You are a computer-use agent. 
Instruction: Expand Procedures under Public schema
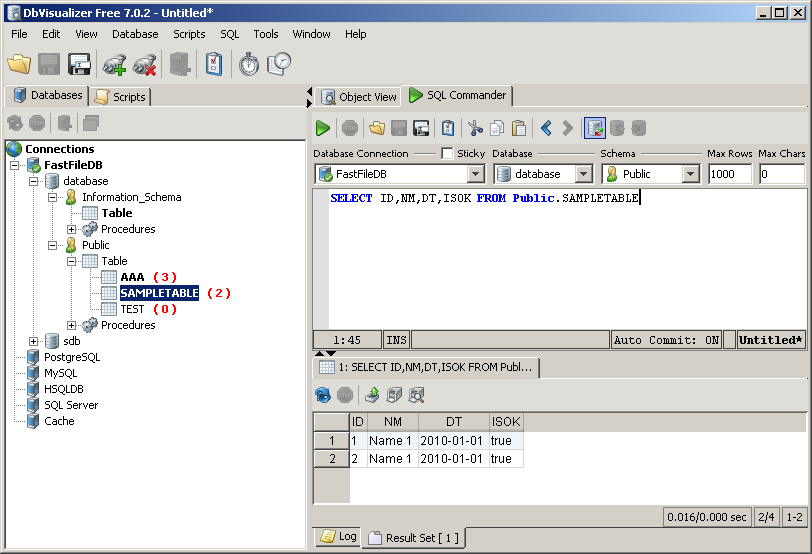(x=71, y=325)
